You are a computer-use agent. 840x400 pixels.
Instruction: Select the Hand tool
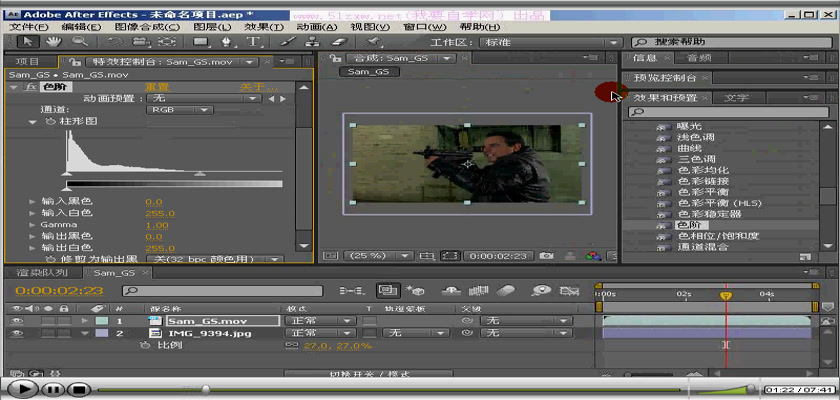(53, 42)
